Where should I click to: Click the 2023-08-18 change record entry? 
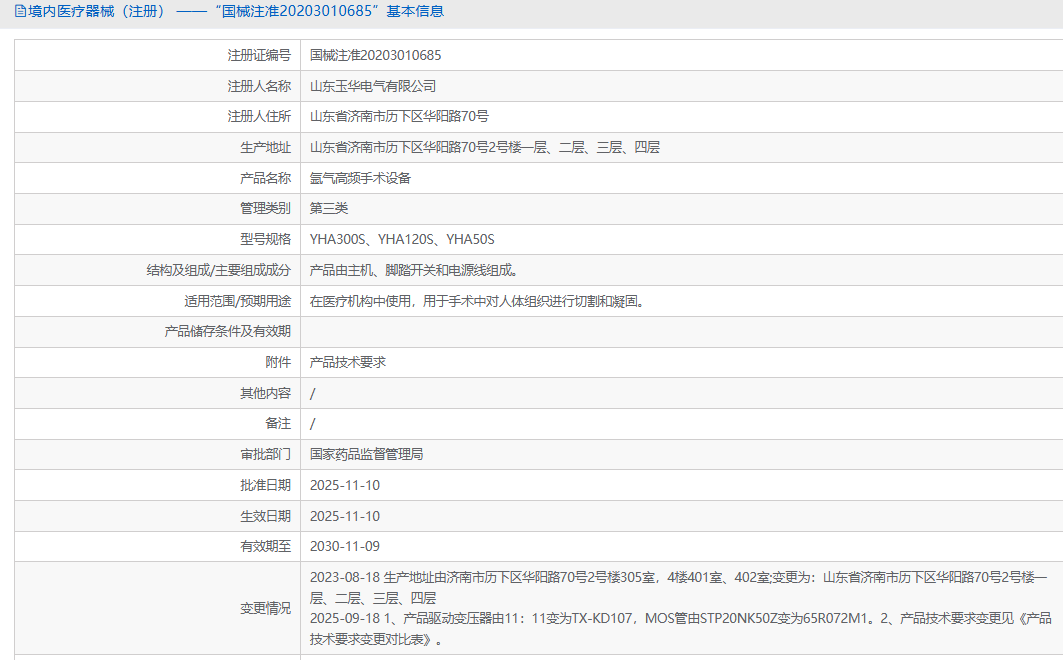[x=679, y=587]
